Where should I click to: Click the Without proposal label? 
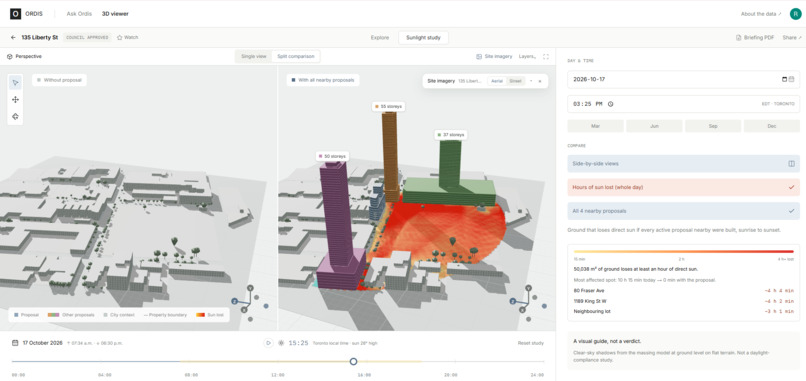(59, 80)
